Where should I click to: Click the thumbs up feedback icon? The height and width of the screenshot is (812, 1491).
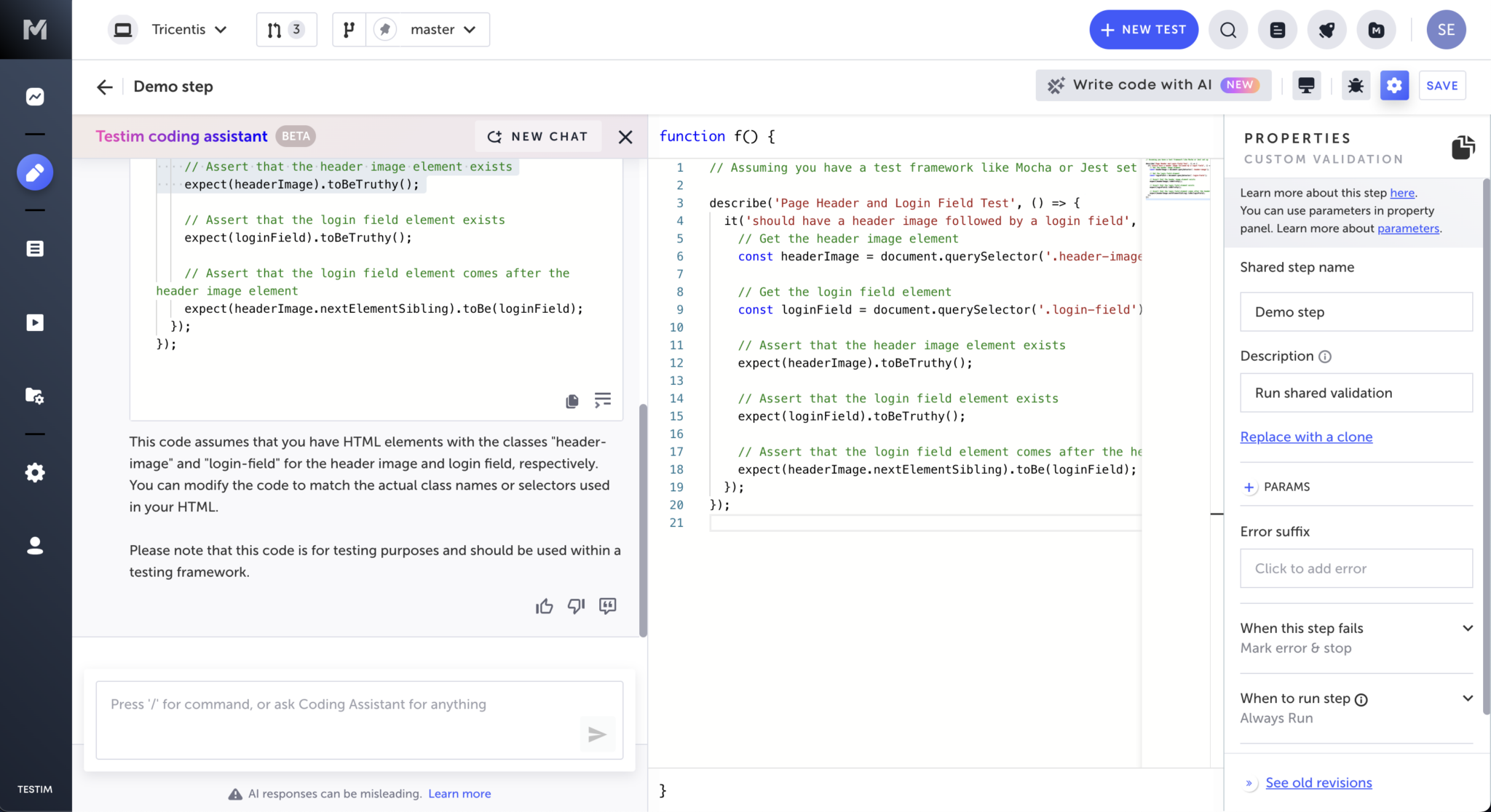(x=544, y=606)
